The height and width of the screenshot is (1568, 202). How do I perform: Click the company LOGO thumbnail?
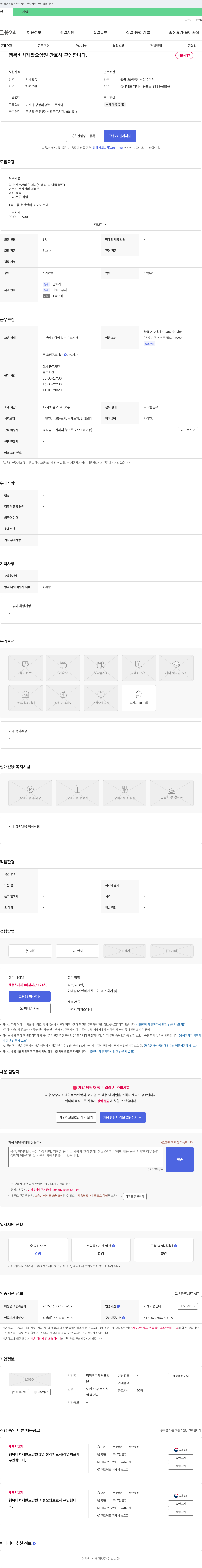tap(29, 1379)
